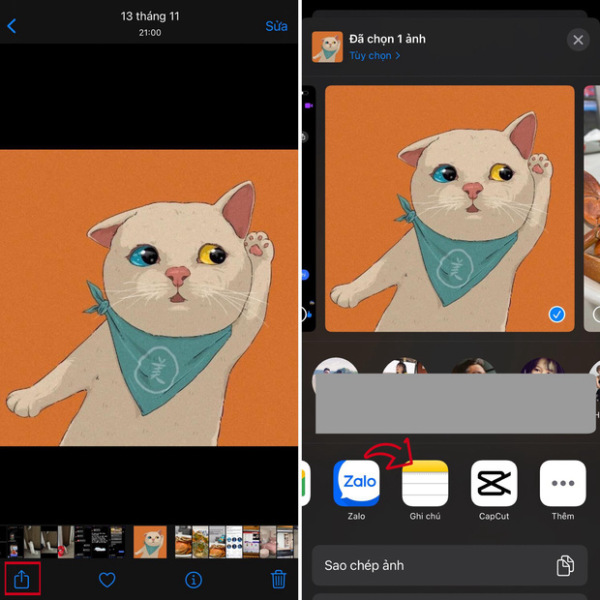600x600 pixels.
Task: Select unchecked circle on next photo at right
Action: (x=595, y=314)
